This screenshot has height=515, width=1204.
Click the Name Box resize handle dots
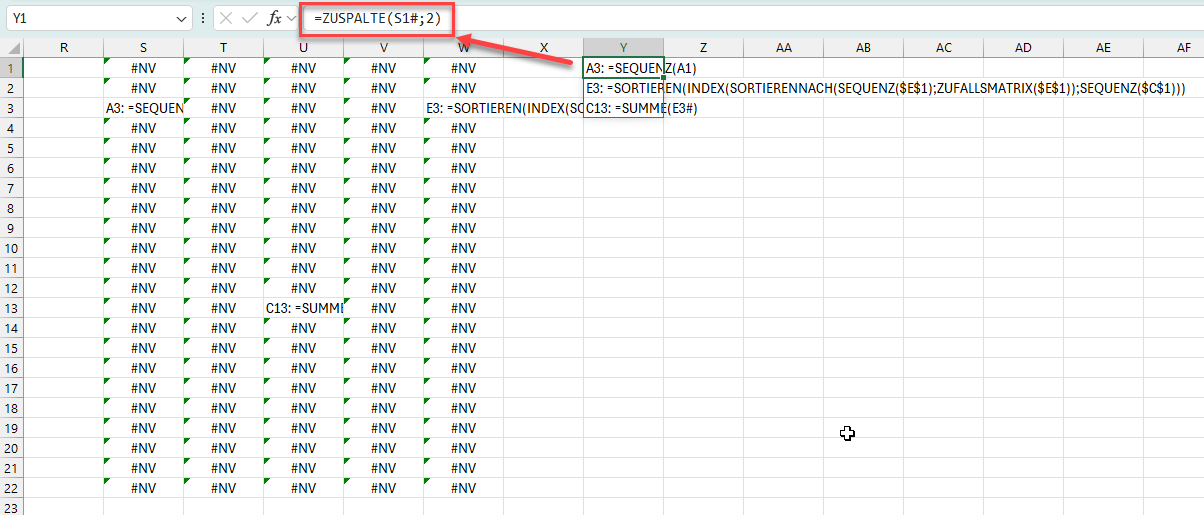pos(203,18)
